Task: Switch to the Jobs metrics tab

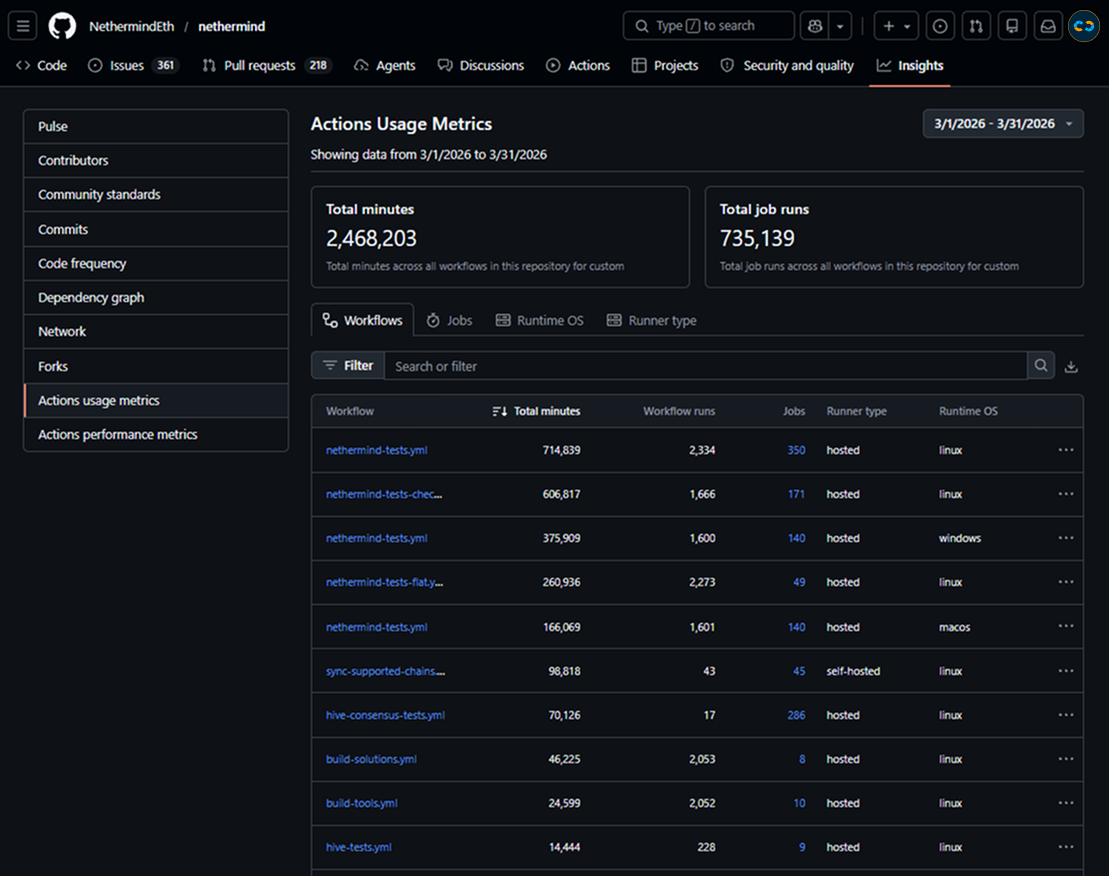Action: 449,320
